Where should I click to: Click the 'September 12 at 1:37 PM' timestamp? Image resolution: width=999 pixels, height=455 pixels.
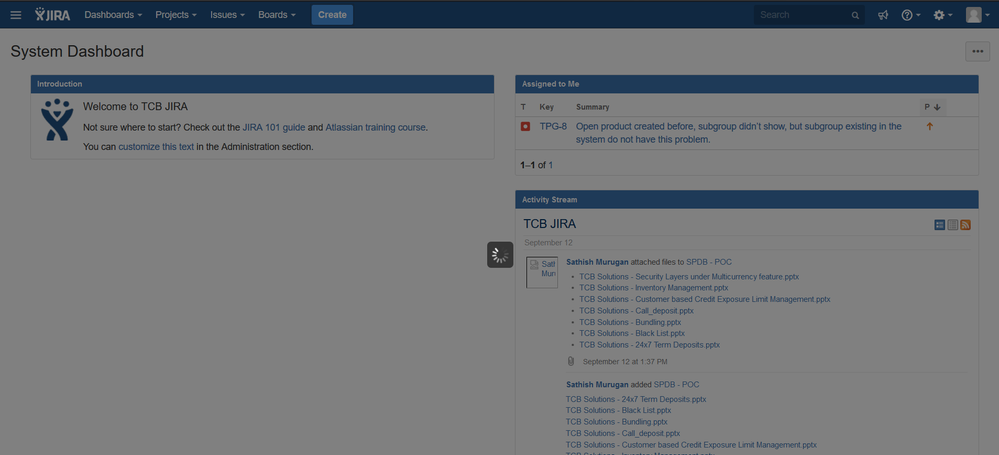click(625, 361)
